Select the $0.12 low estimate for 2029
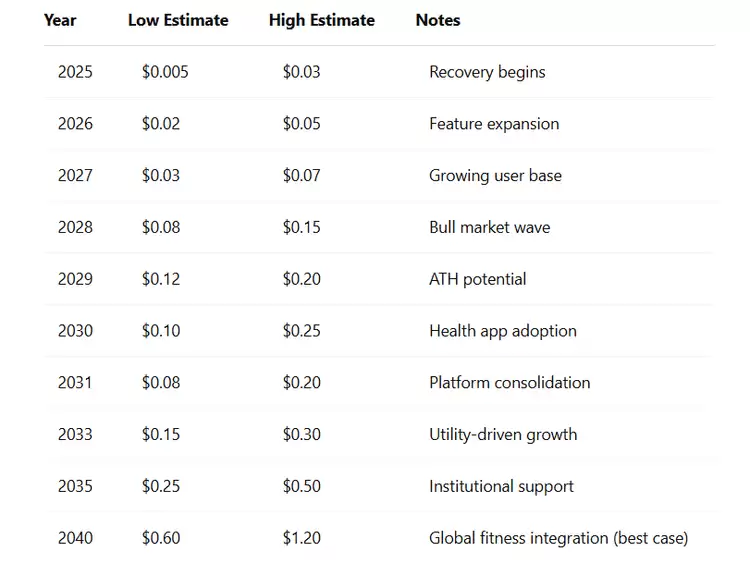The width and height of the screenshot is (750, 574). 161,279
